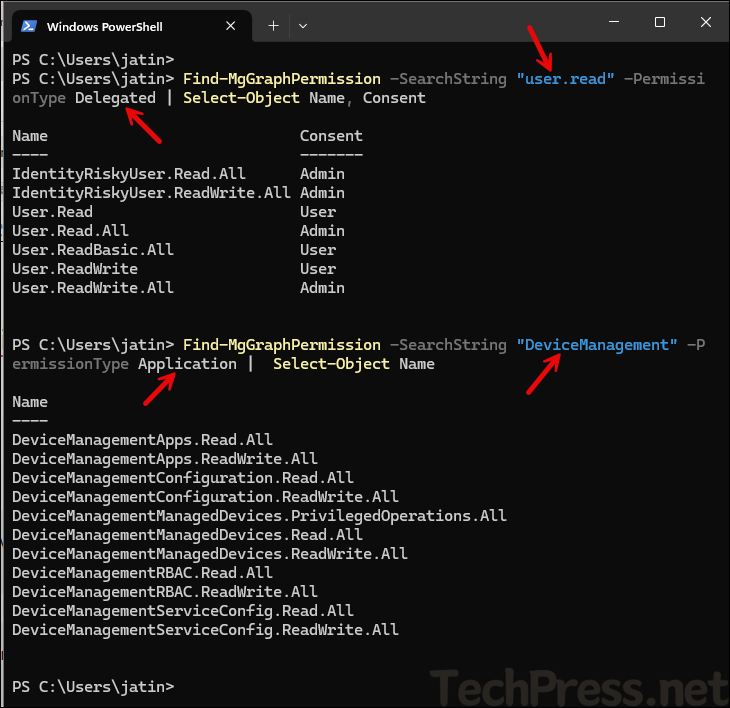Select the Windows PowerShell tab title

[x=105, y=27]
